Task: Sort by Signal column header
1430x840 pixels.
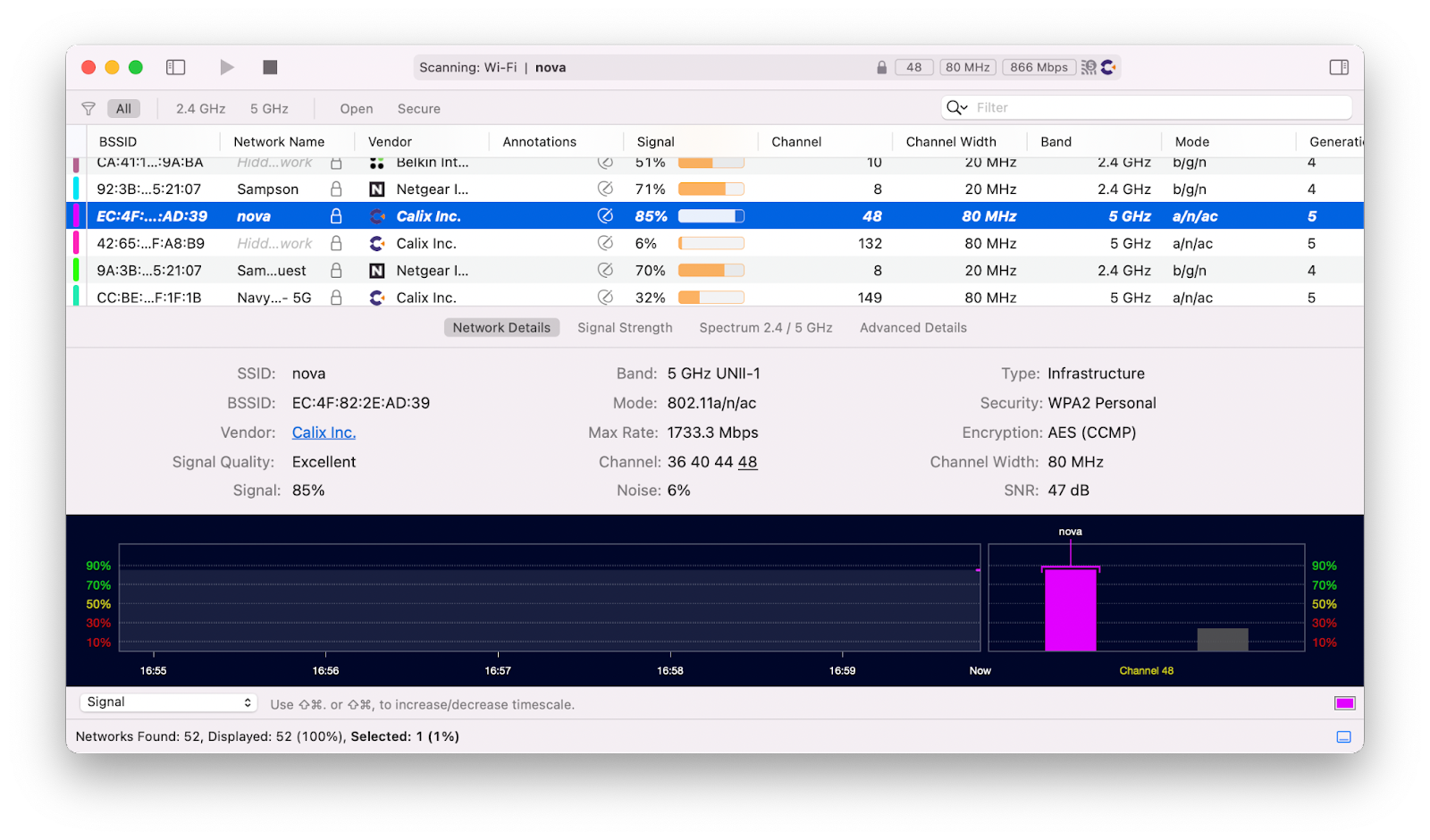Action: coord(655,142)
